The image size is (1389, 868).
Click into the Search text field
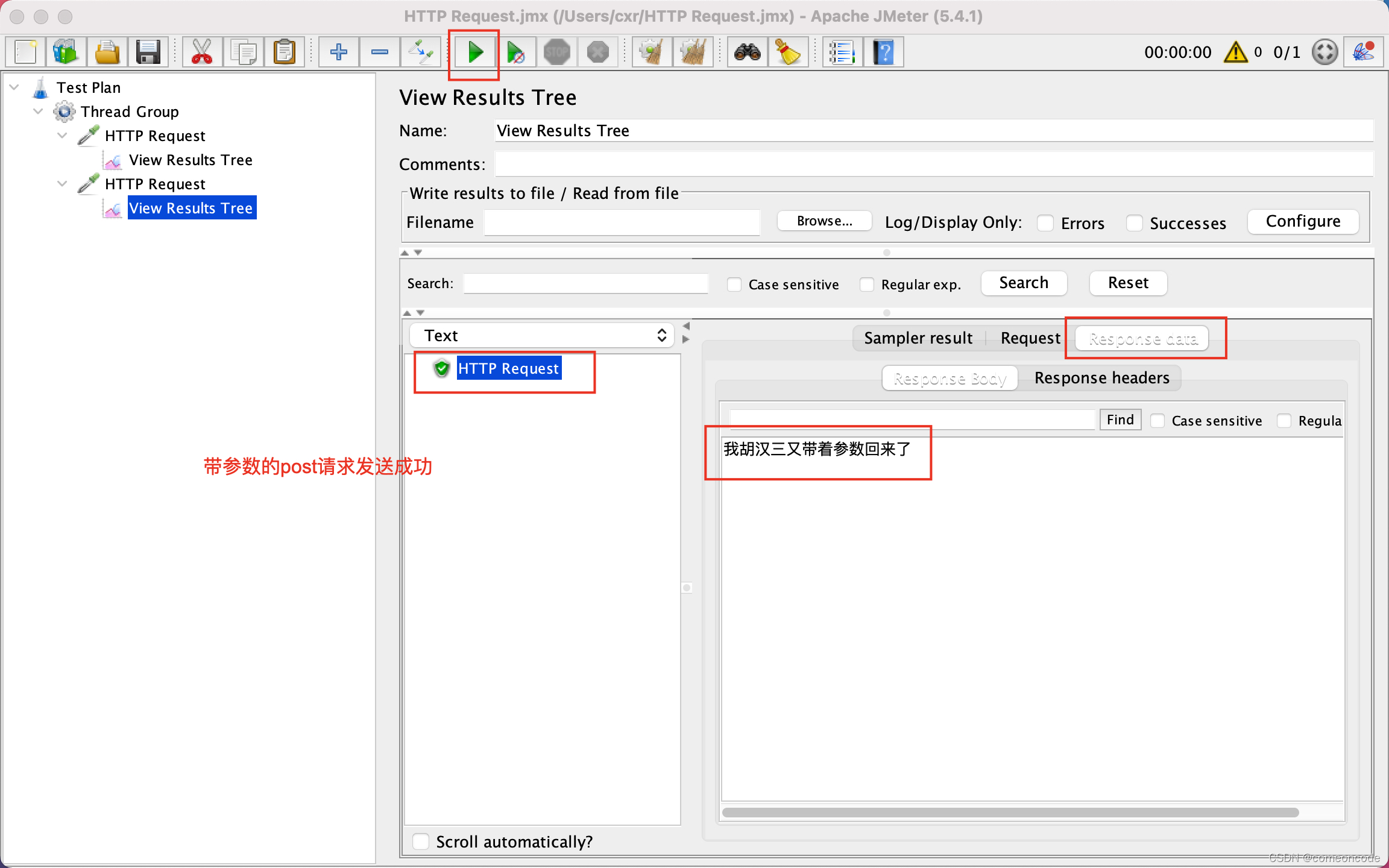point(585,283)
